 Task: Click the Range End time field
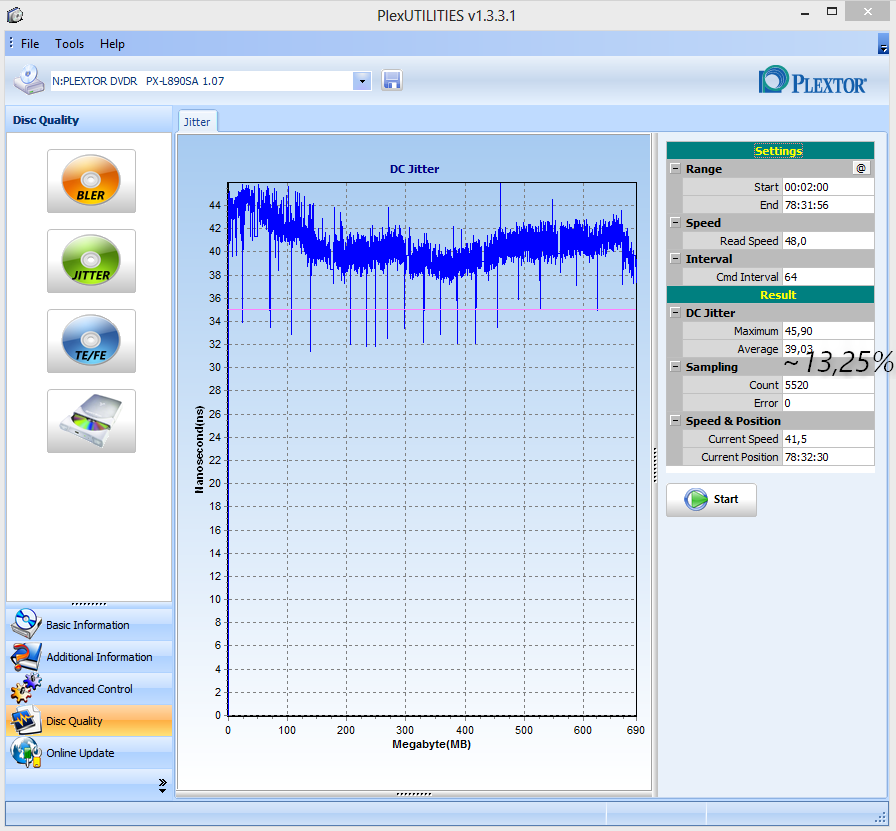pyautogui.click(x=827, y=205)
